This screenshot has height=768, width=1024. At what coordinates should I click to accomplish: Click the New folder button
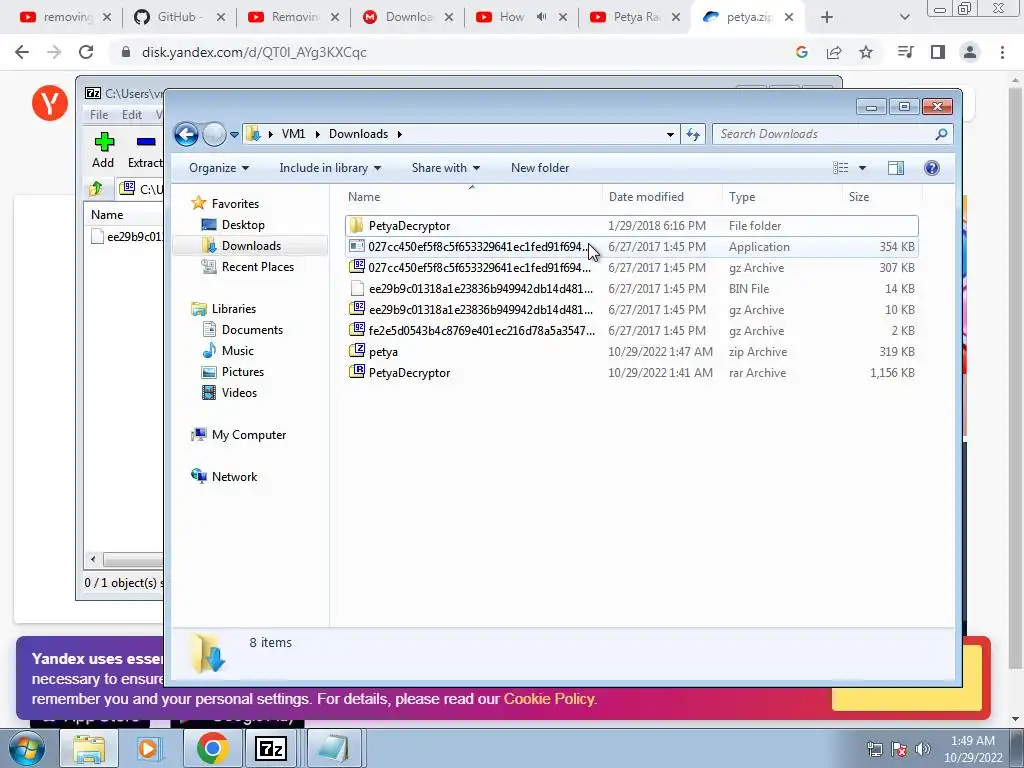pyautogui.click(x=539, y=168)
